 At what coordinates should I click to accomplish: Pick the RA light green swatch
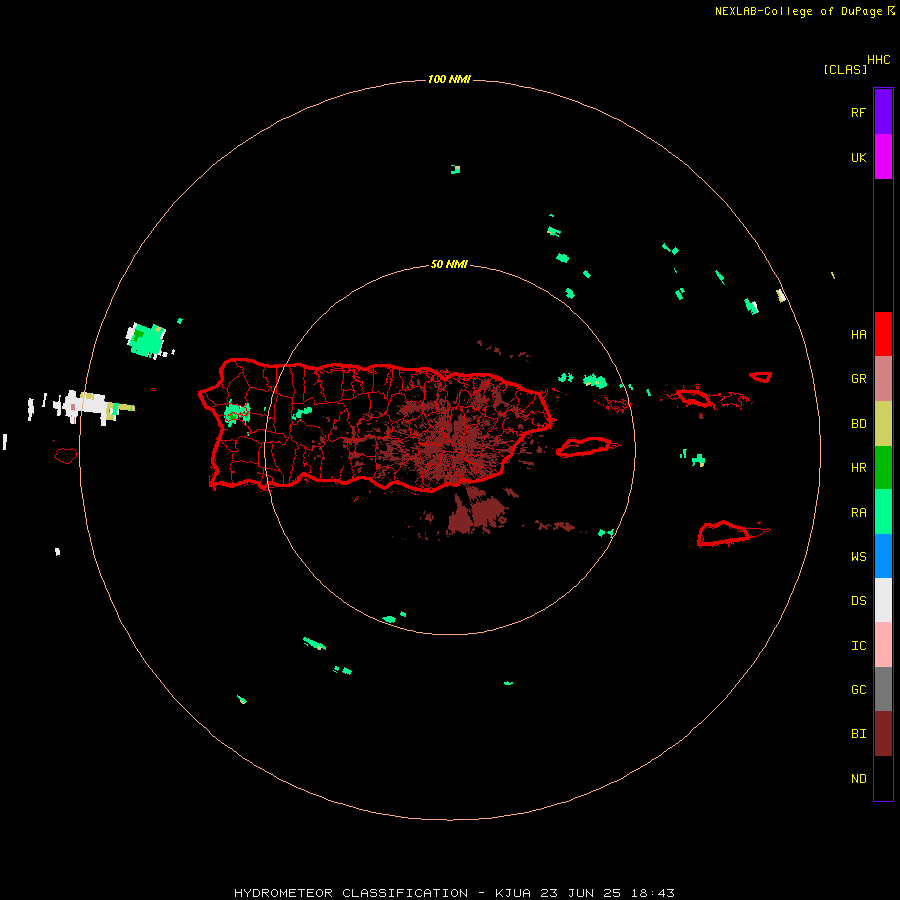point(883,512)
